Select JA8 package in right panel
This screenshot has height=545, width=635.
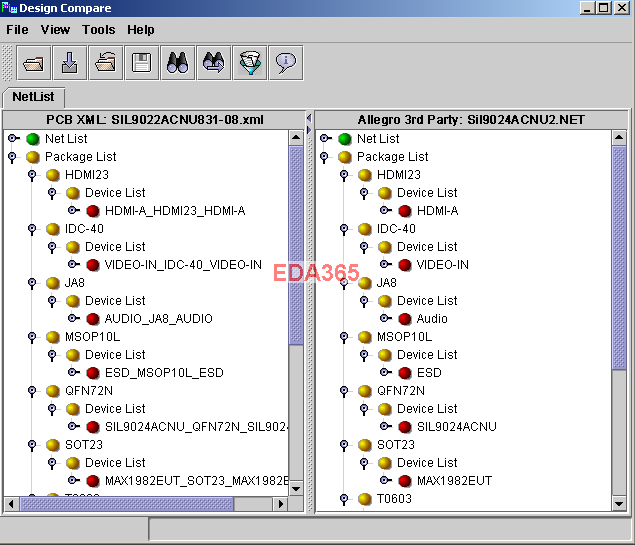386,283
